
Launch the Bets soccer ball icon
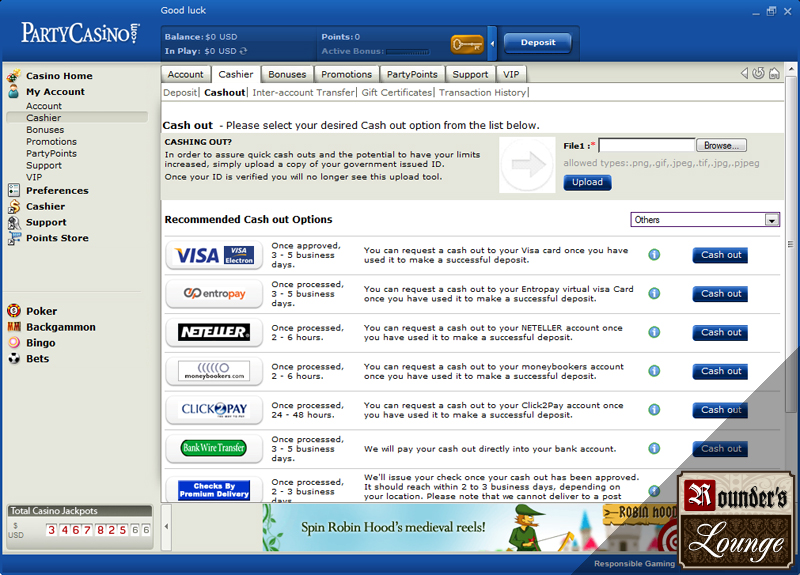(14, 358)
